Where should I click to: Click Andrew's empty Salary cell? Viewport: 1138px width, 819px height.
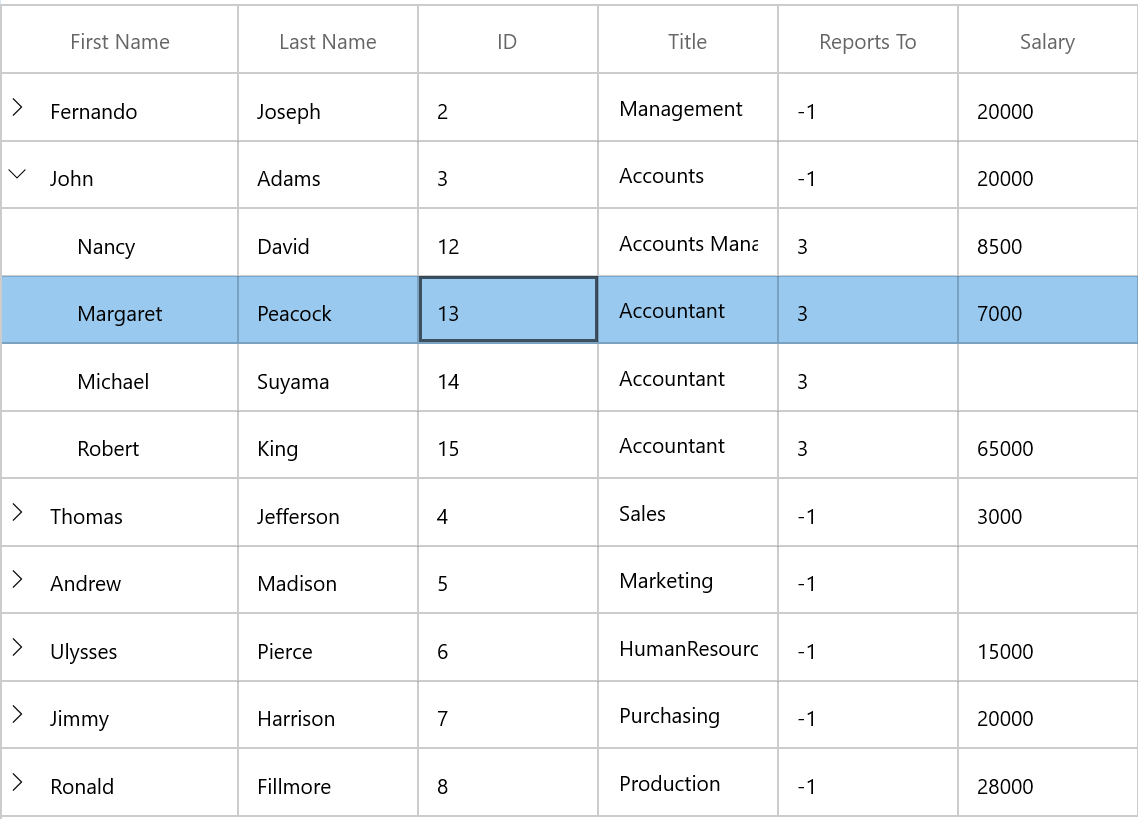(x=1047, y=583)
